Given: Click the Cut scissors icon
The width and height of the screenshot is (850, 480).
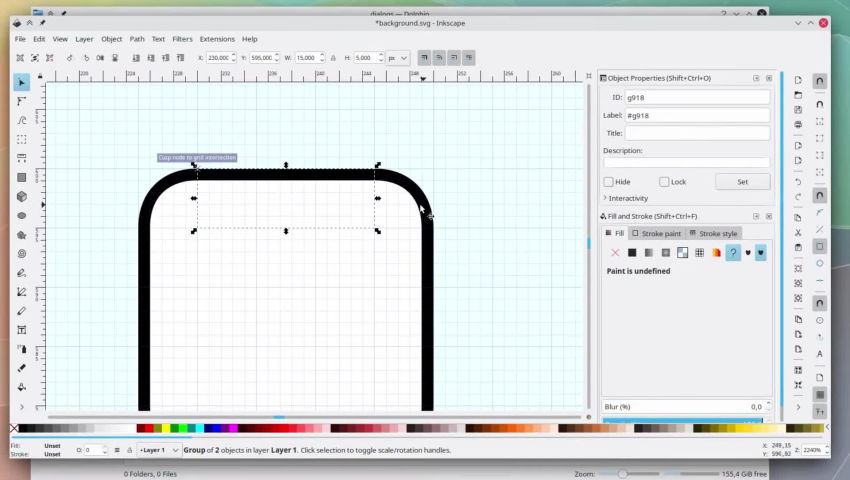Looking at the screenshot, I should (x=798, y=232).
